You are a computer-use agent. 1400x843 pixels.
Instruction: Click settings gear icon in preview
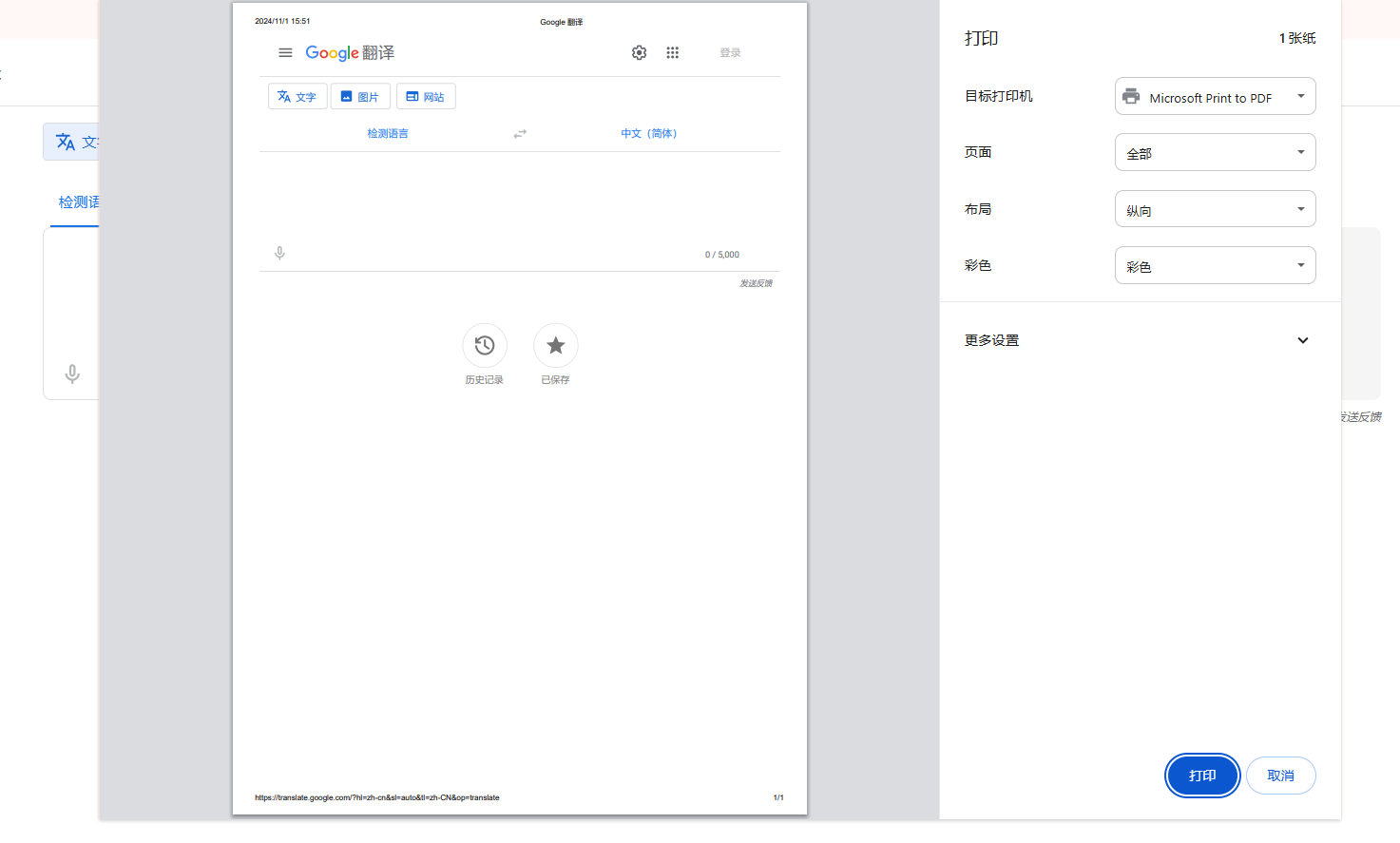tap(640, 52)
